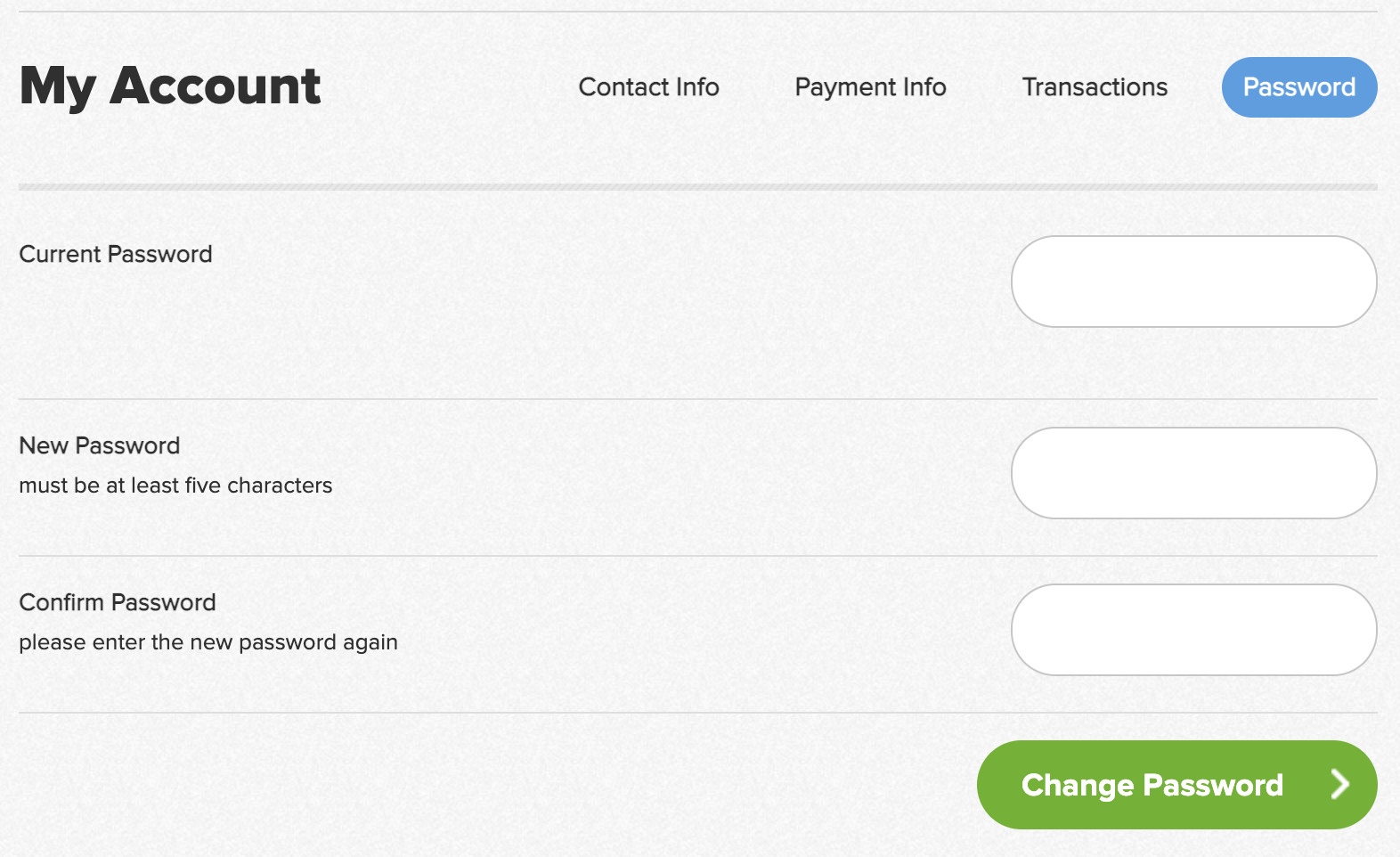Go to Contact Info account section

pos(648,87)
